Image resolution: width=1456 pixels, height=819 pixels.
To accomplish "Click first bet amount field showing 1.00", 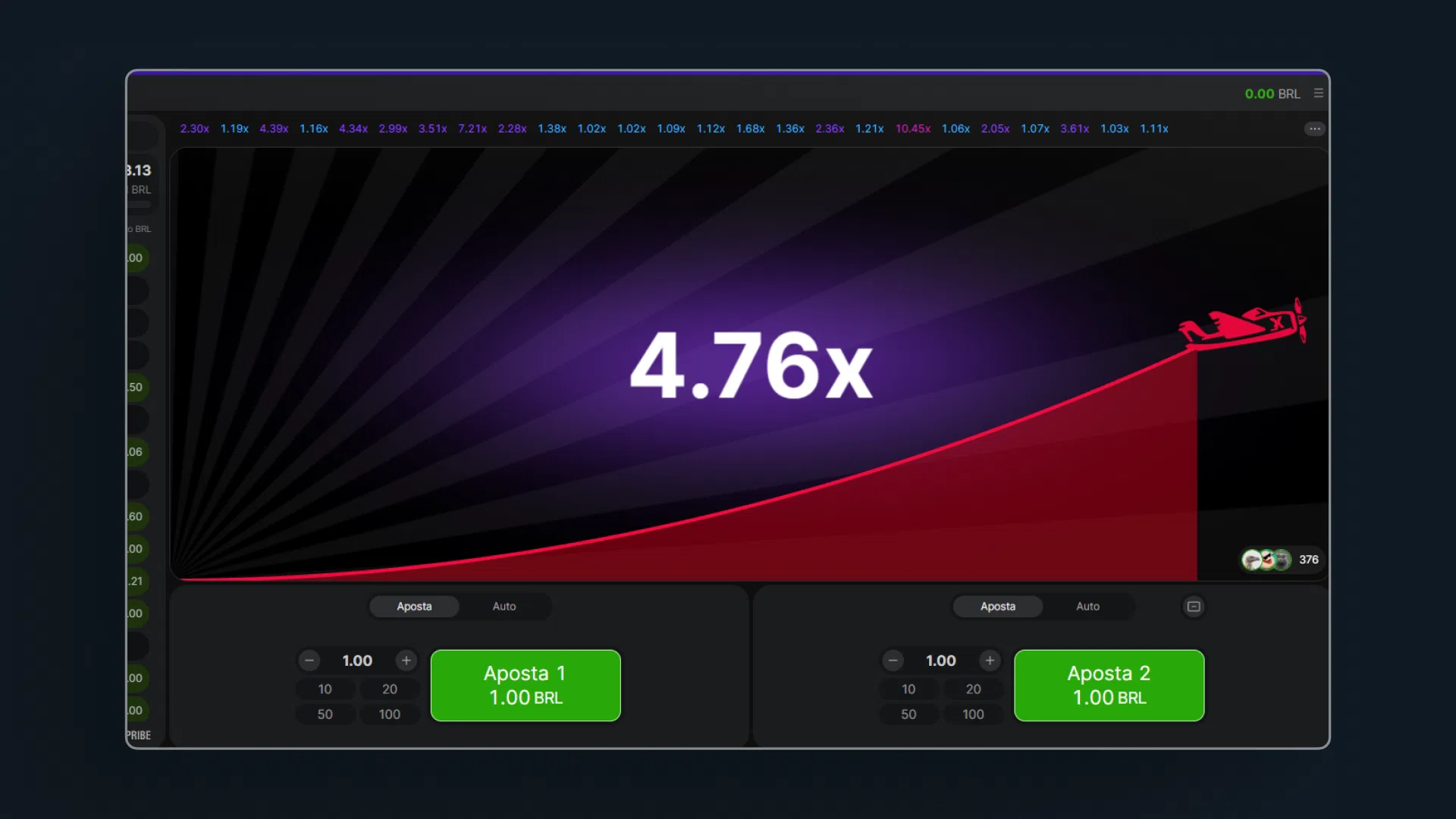I will pyautogui.click(x=357, y=661).
